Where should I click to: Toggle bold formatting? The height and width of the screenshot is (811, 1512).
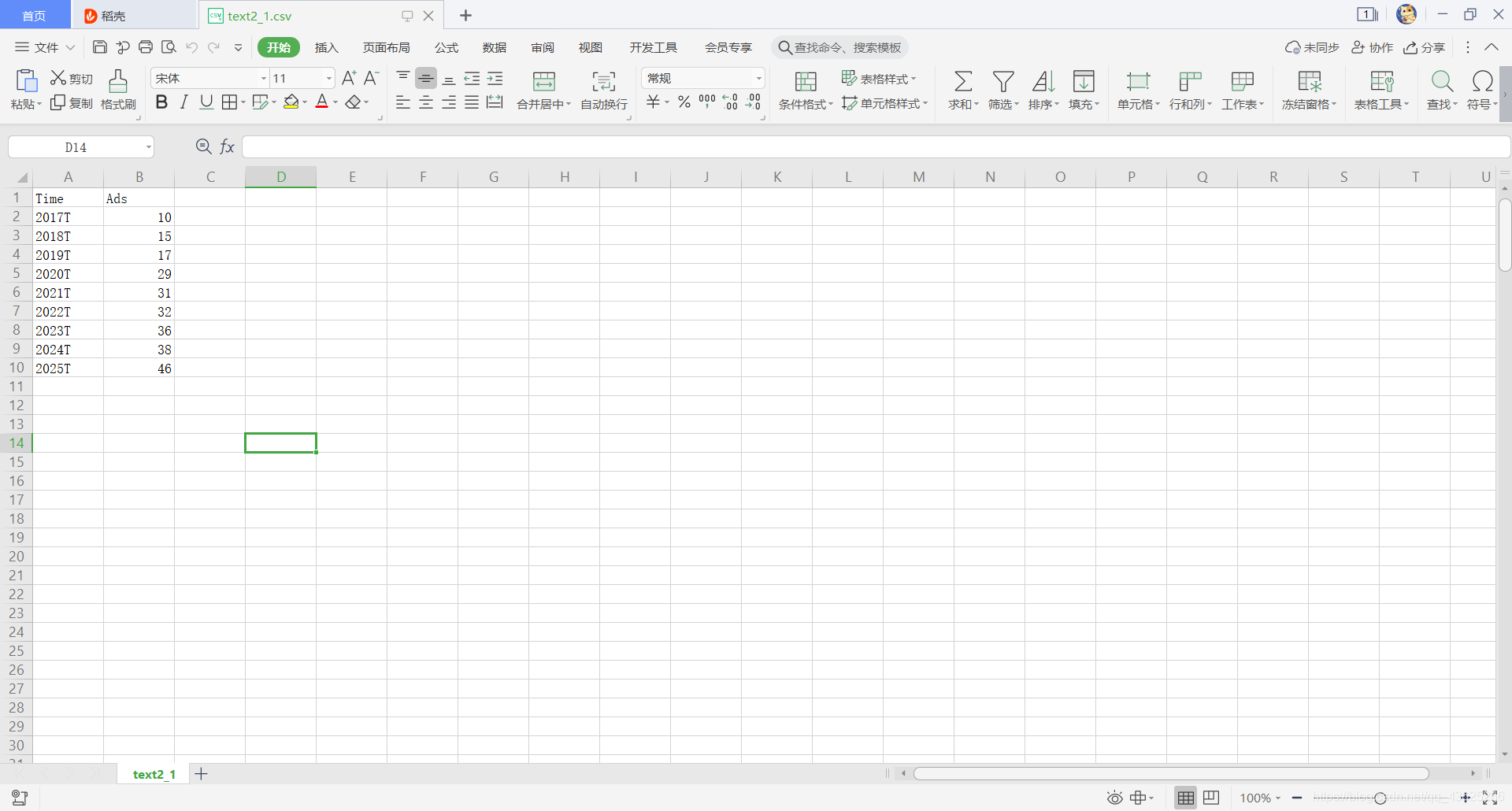click(x=161, y=102)
